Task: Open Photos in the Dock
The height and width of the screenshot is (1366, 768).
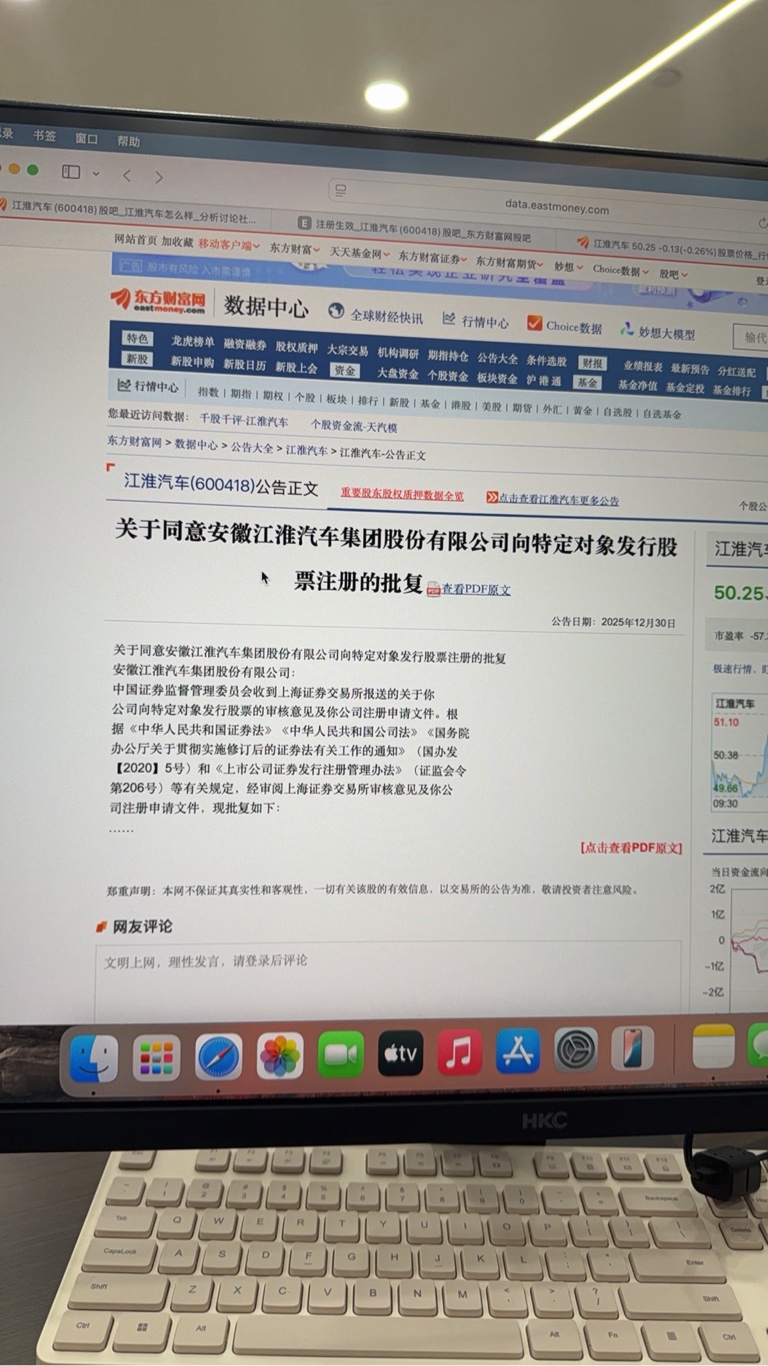Action: [280, 1056]
